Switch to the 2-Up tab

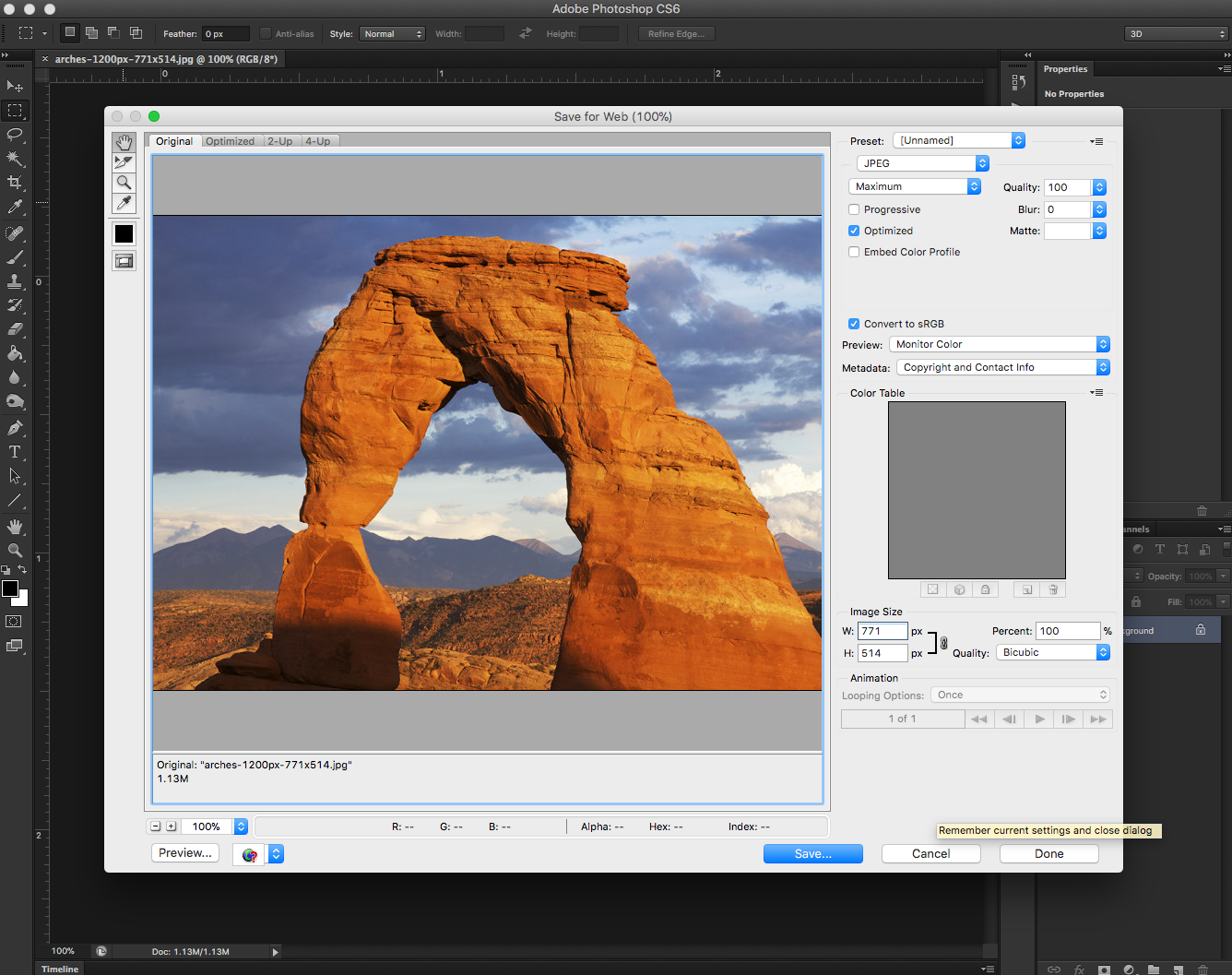pos(279,141)
